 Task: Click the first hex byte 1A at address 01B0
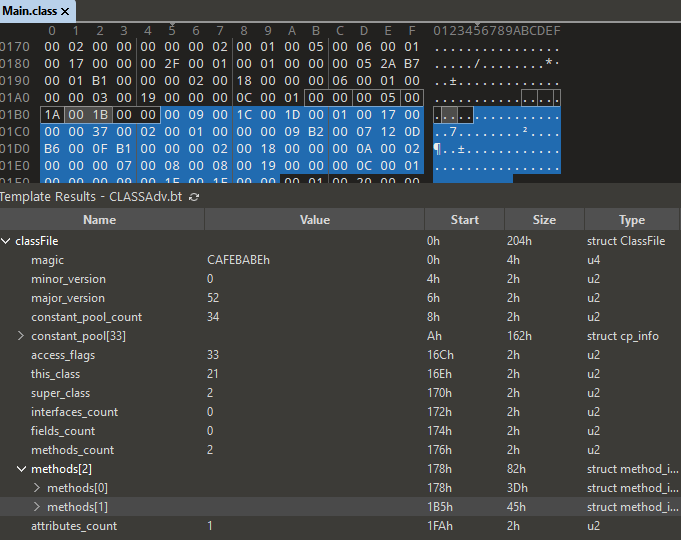tap(52, 116)
